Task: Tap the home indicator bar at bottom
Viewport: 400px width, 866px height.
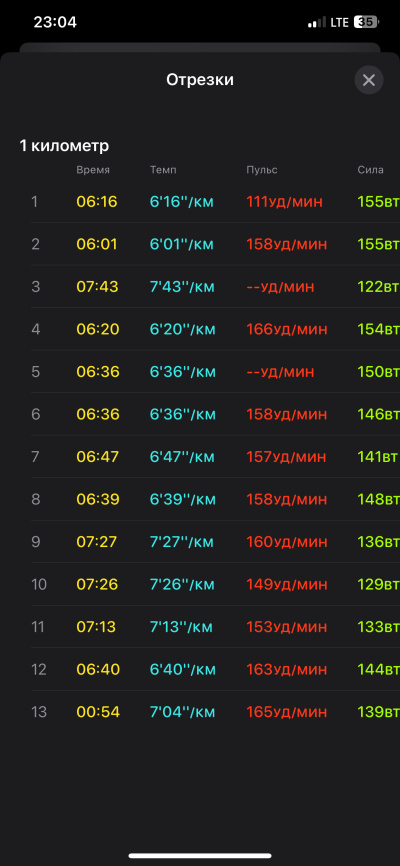Action: tap(200, 856)
